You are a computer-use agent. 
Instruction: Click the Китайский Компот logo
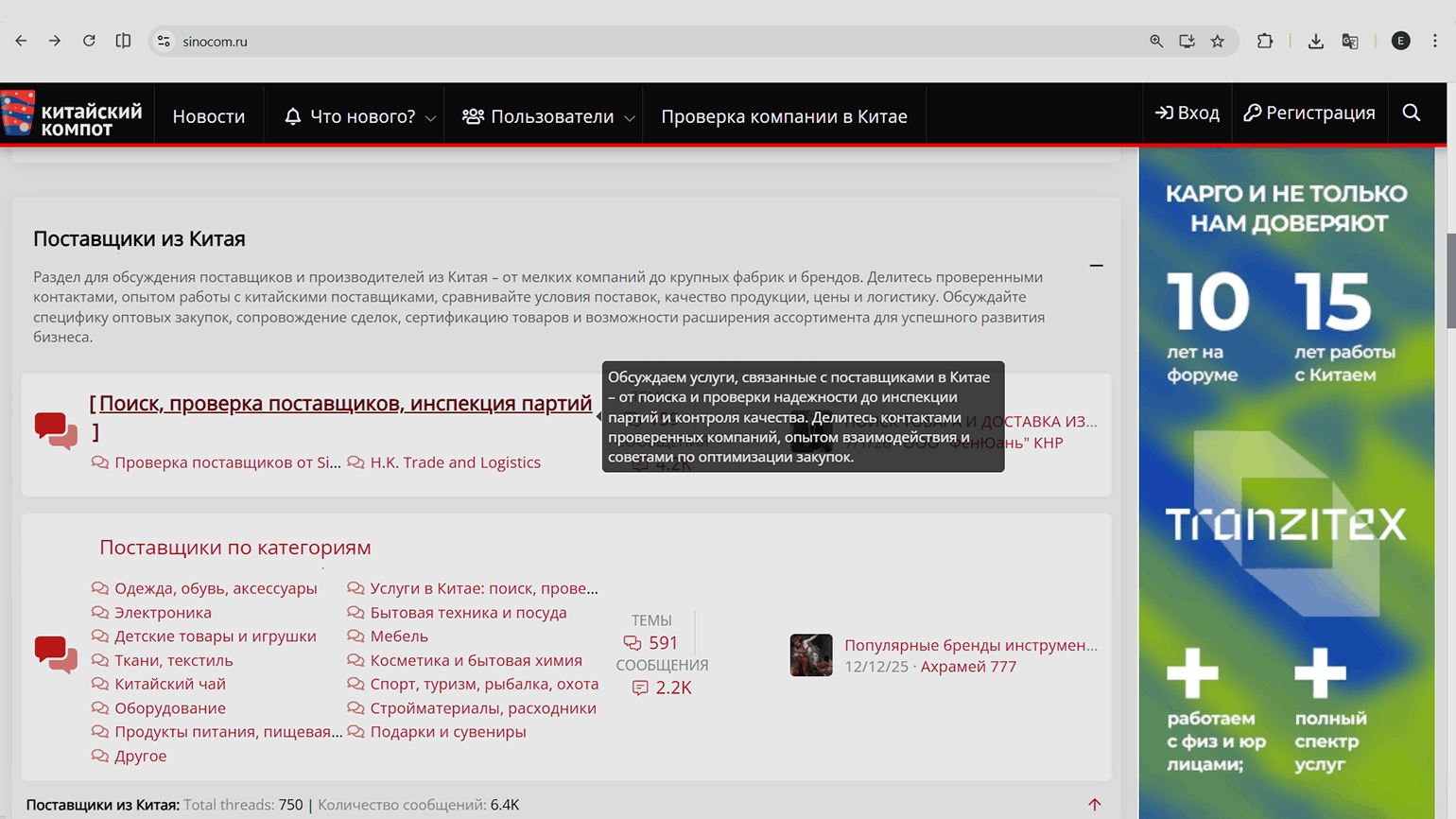click(73, 115)
